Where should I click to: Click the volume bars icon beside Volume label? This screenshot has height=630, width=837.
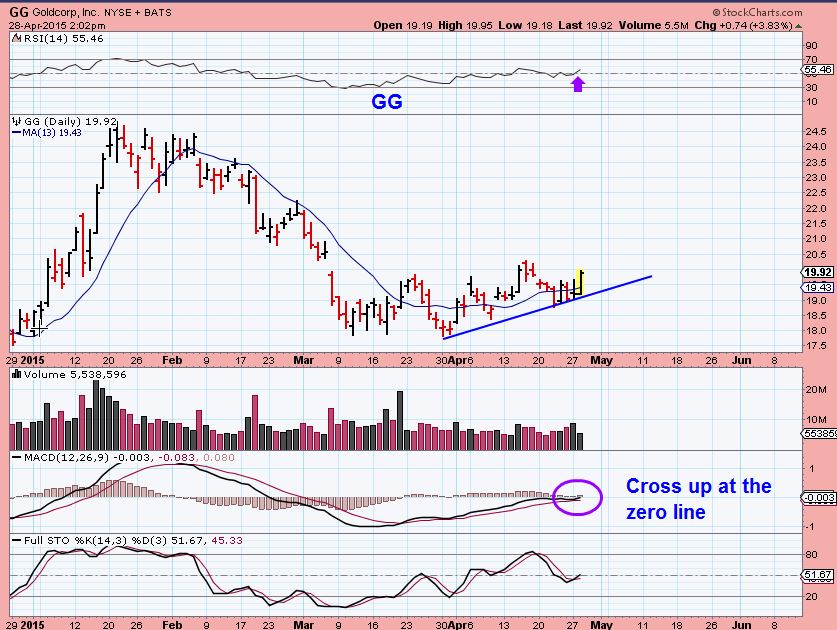click(x=17, y=374)
